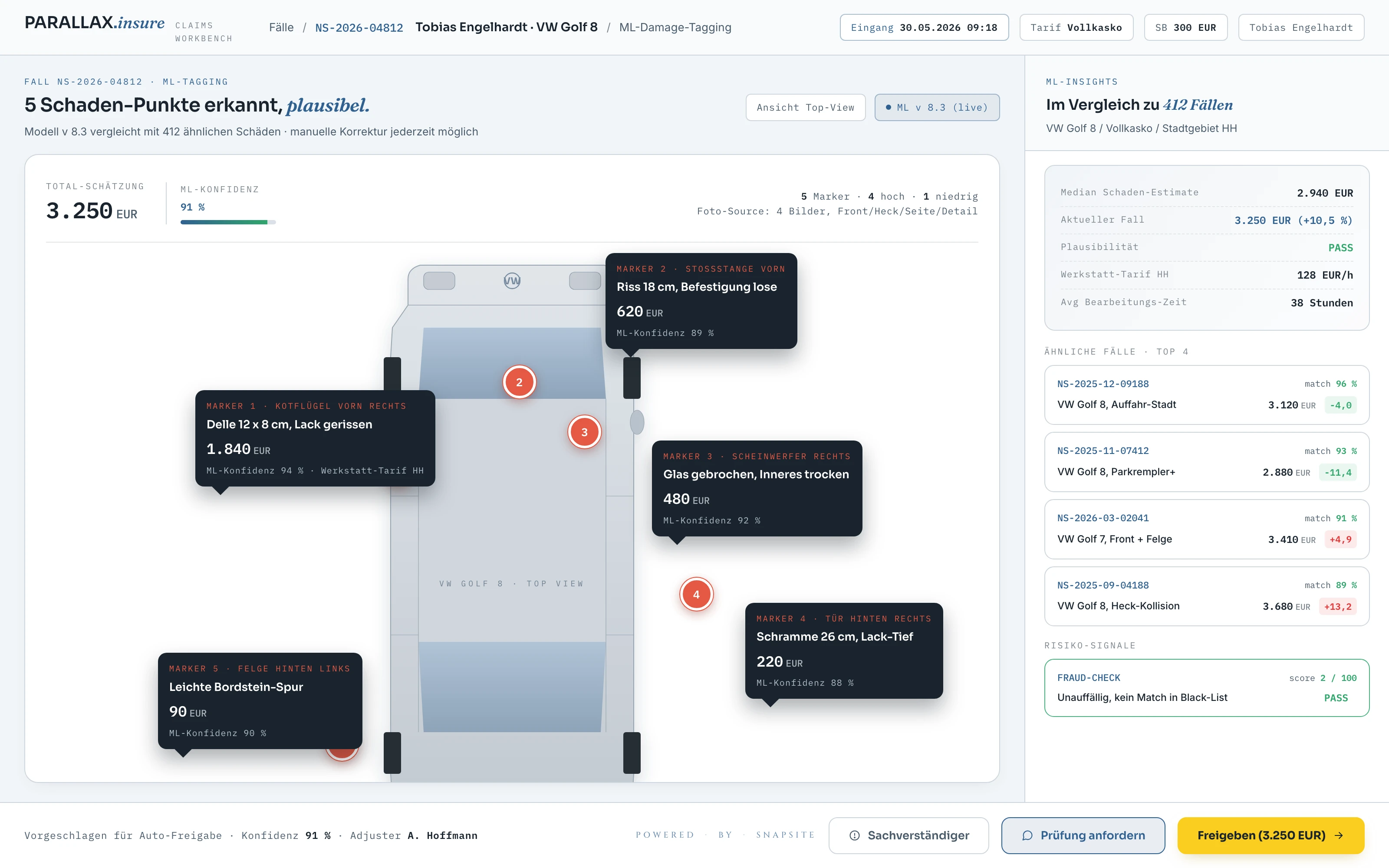1389x868 pixels.
Task: Click the Eingang 30.05.2026 09:18 chip
Action: tap(924, 27)
